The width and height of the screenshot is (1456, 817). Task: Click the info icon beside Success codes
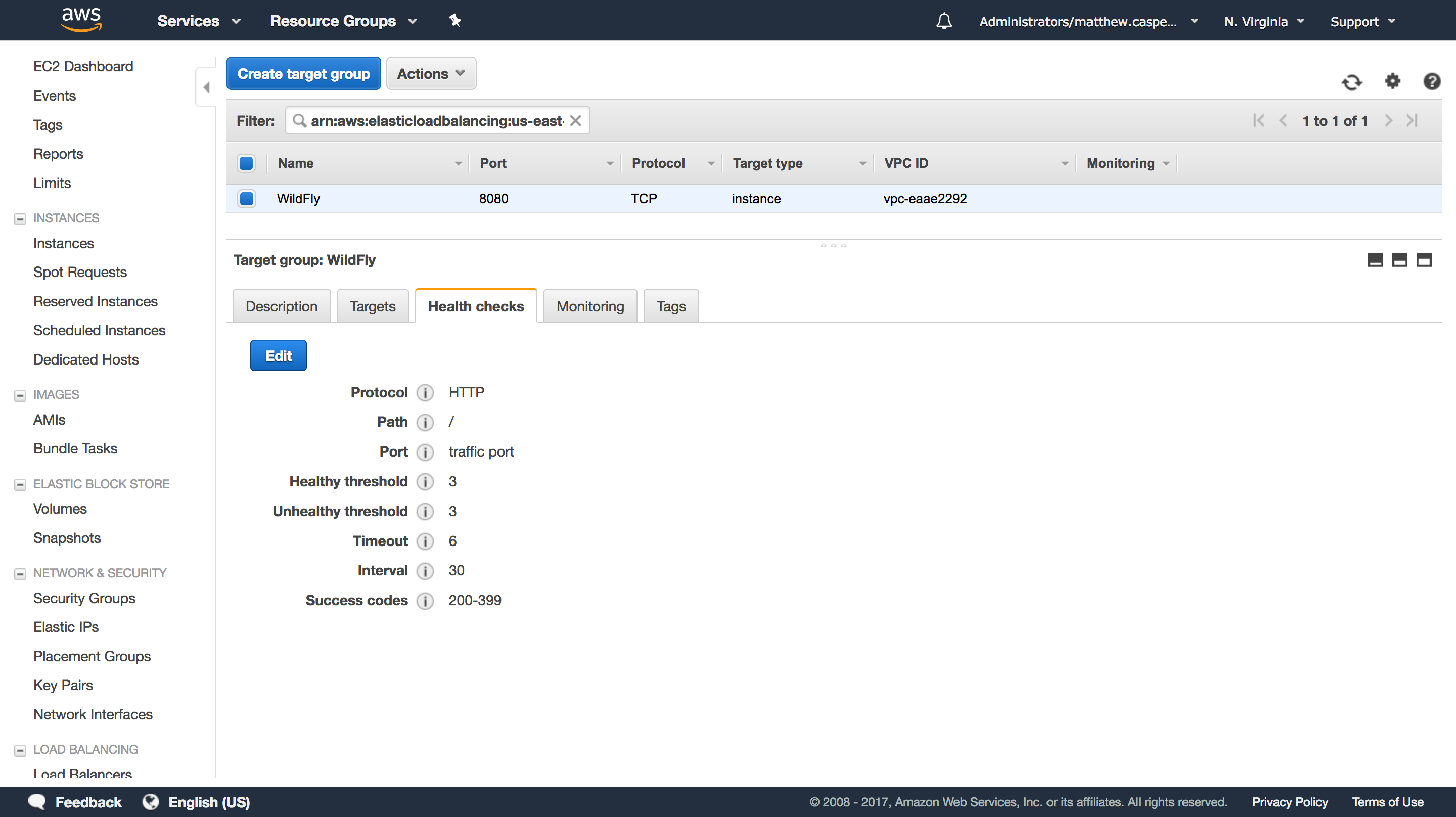pos(425,601)
